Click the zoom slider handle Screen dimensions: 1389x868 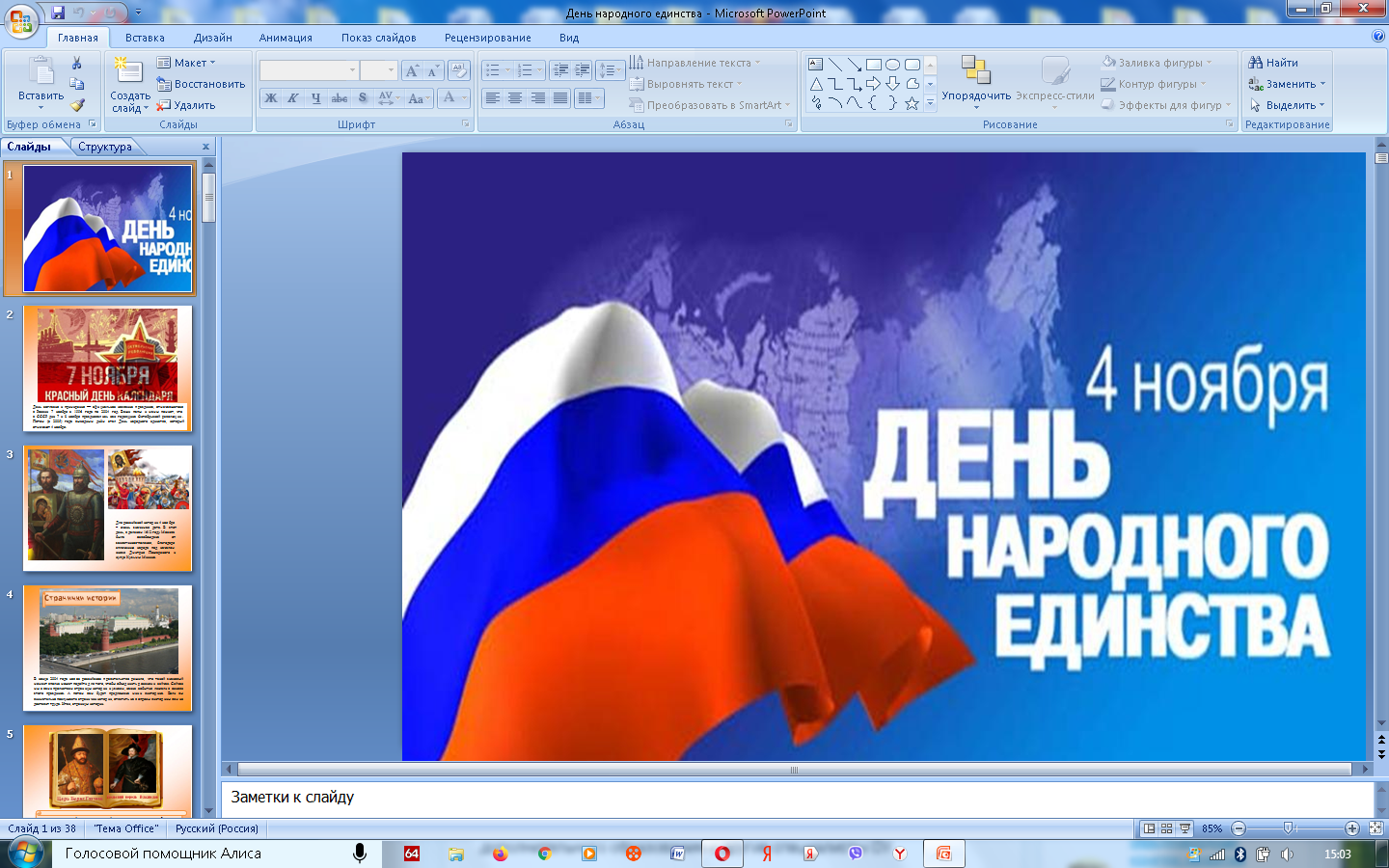click(1289, 828)
